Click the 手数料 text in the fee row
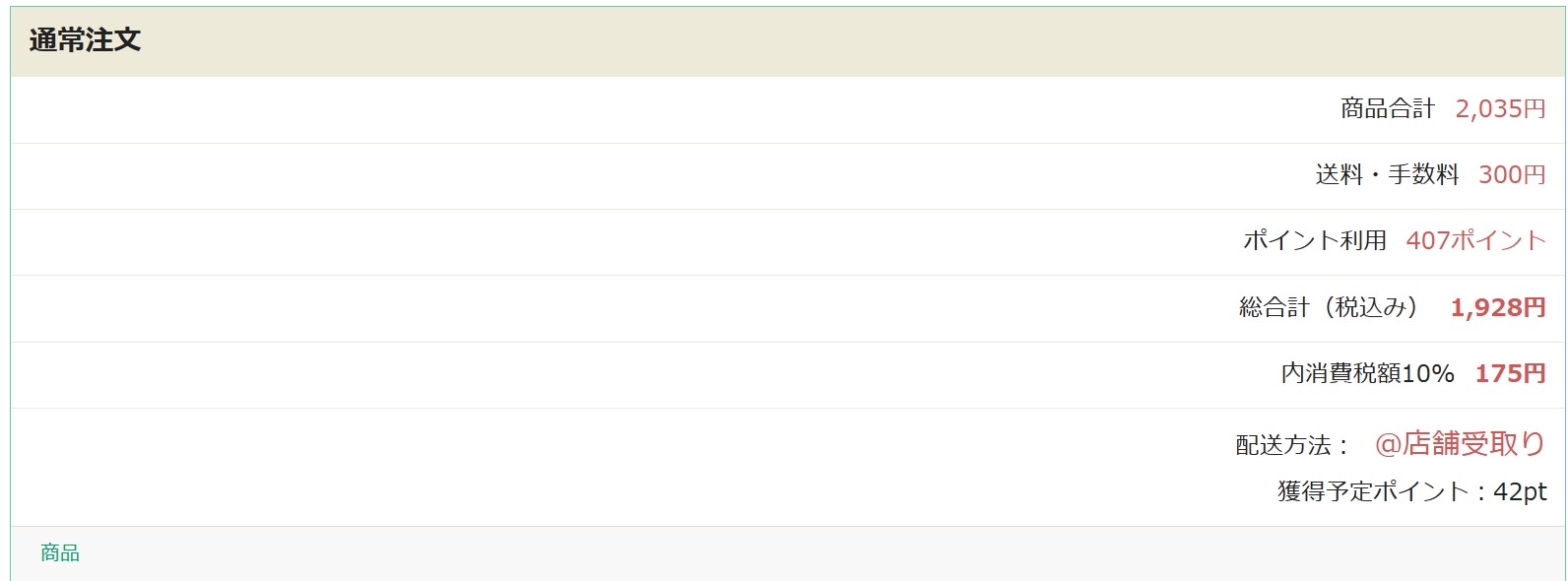 pyautogui.click(x=1423, y=174)
